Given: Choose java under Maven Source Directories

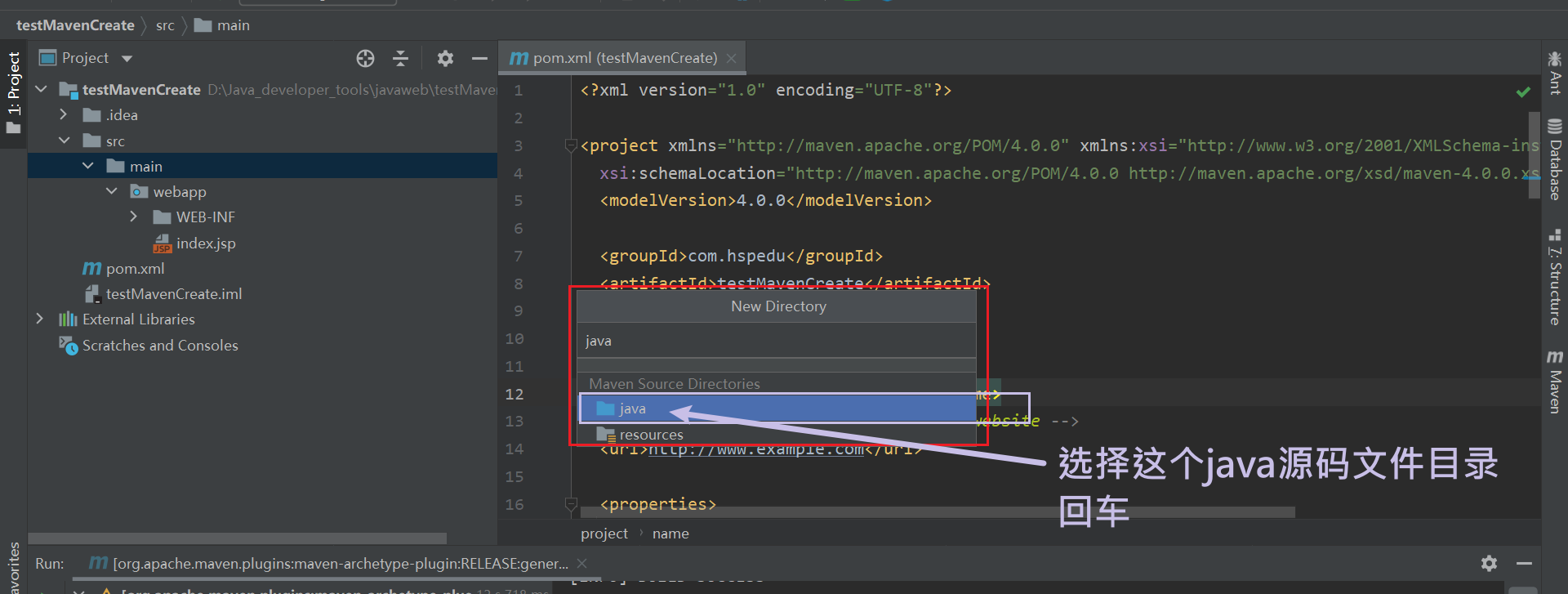Looking at the screenshot, I should point(777,408).
